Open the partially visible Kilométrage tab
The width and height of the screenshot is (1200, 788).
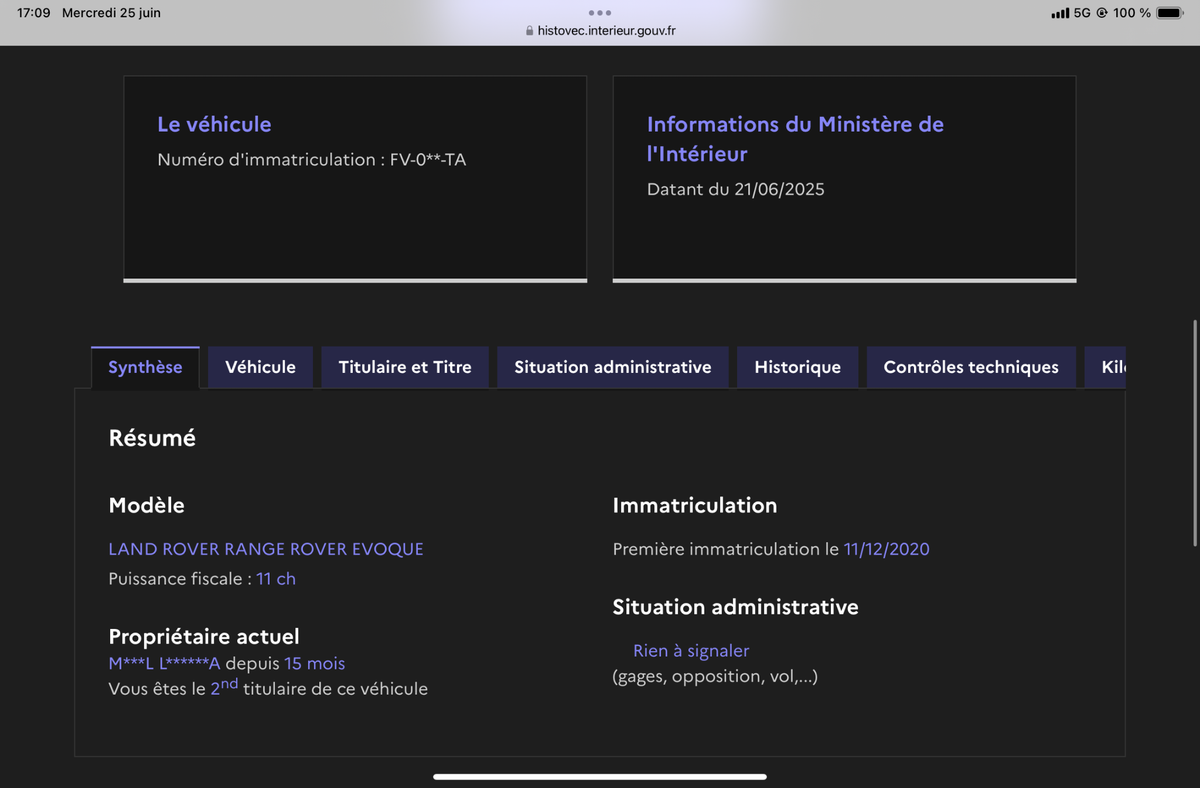[x=1106, y=367]
